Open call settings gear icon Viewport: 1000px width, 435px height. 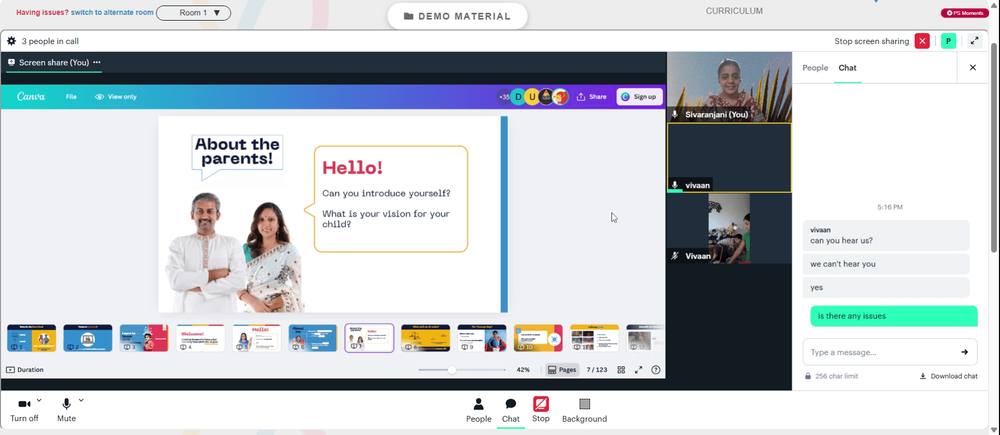point(11,41)
